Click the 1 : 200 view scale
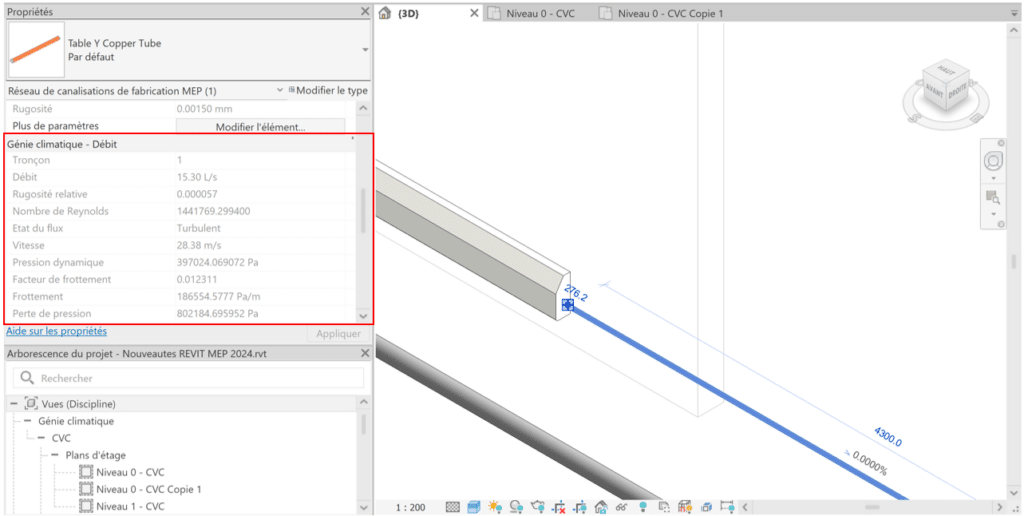The width and height of the screenshot is (1024, 516). (x=411, y=508)
